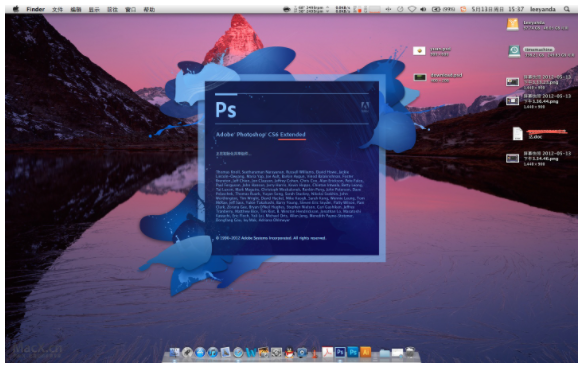Open the leeyanda user menu in menu bar
The height and width of the screenshot is (369, 586).
tap(543, 9)
